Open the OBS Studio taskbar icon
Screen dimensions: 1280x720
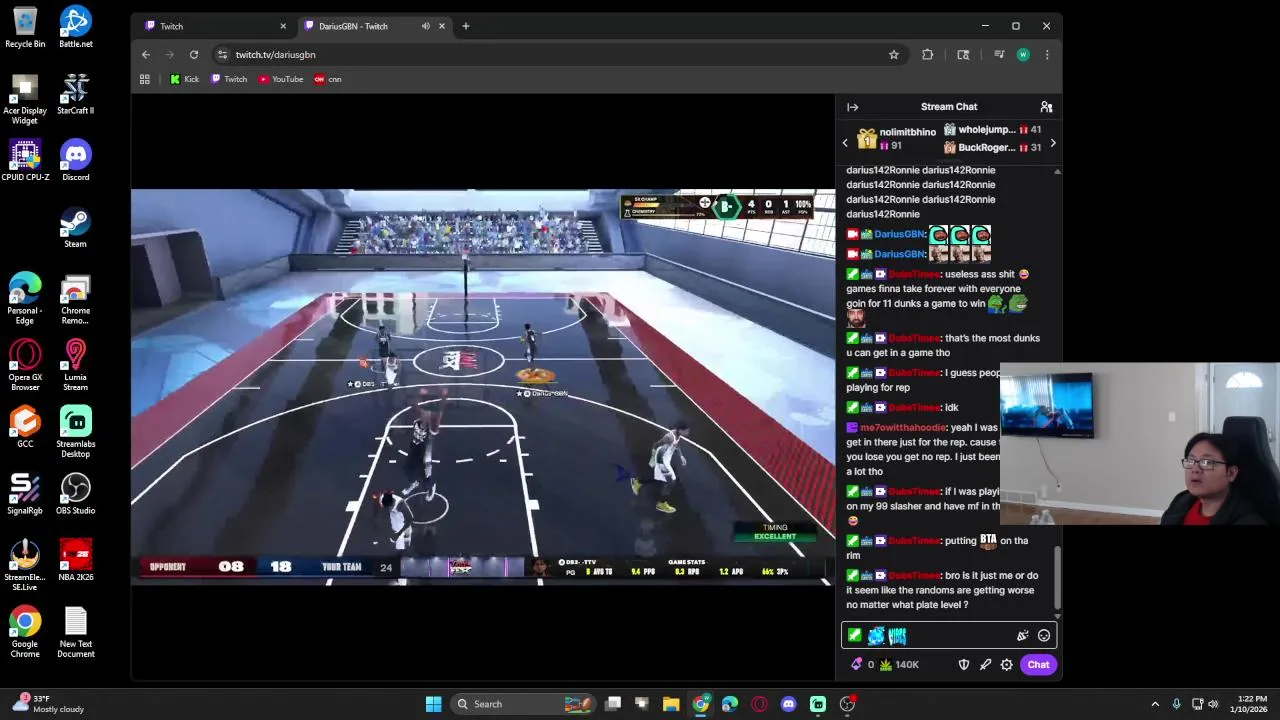847,704
